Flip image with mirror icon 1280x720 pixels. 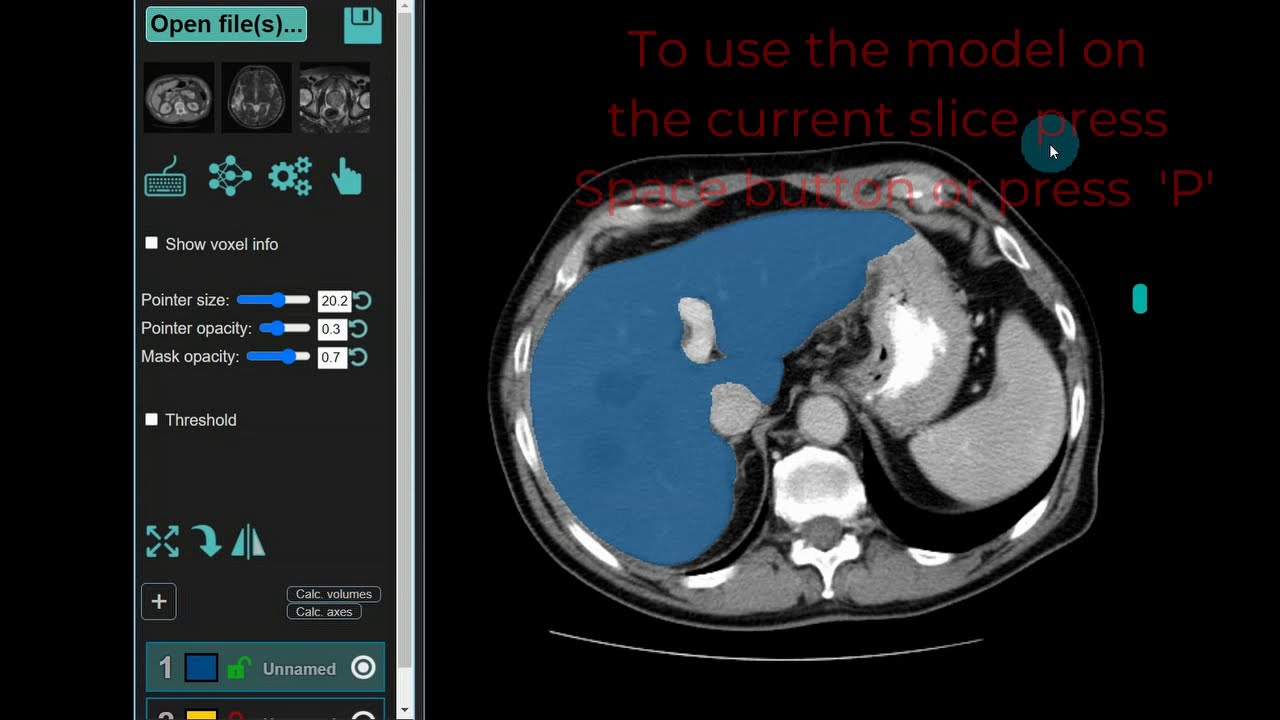click(x=248, y=542)
